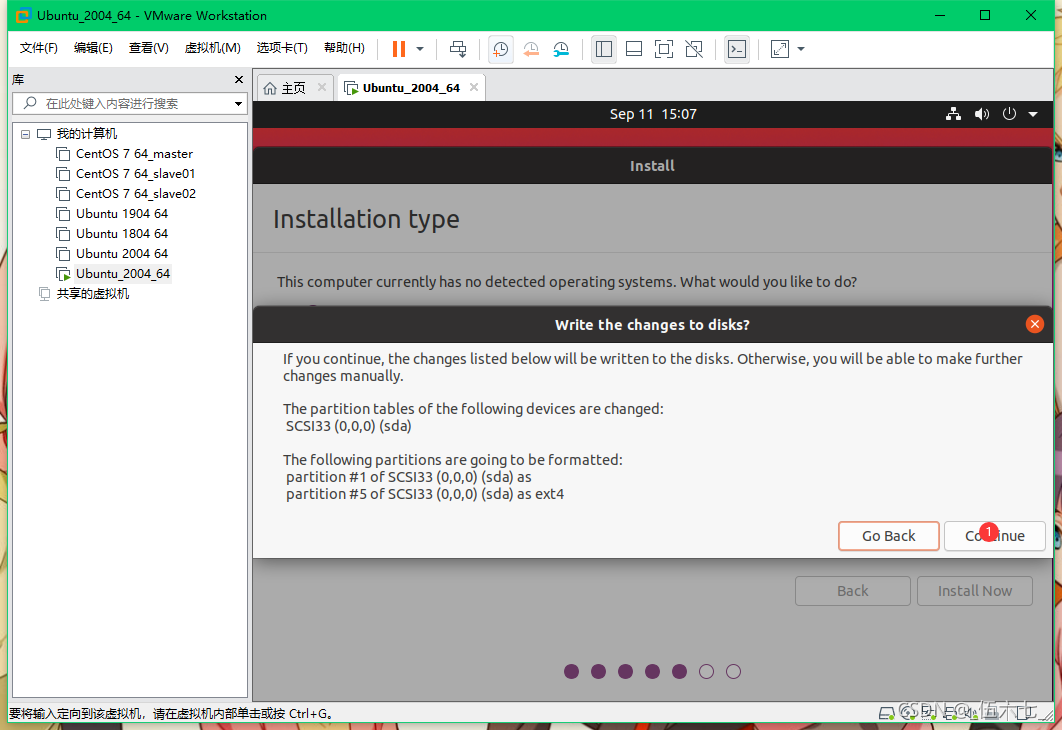Screen dimensions: 1062x730
Task: Take a snapshot of the virtual machine
Action: point(501,49)
